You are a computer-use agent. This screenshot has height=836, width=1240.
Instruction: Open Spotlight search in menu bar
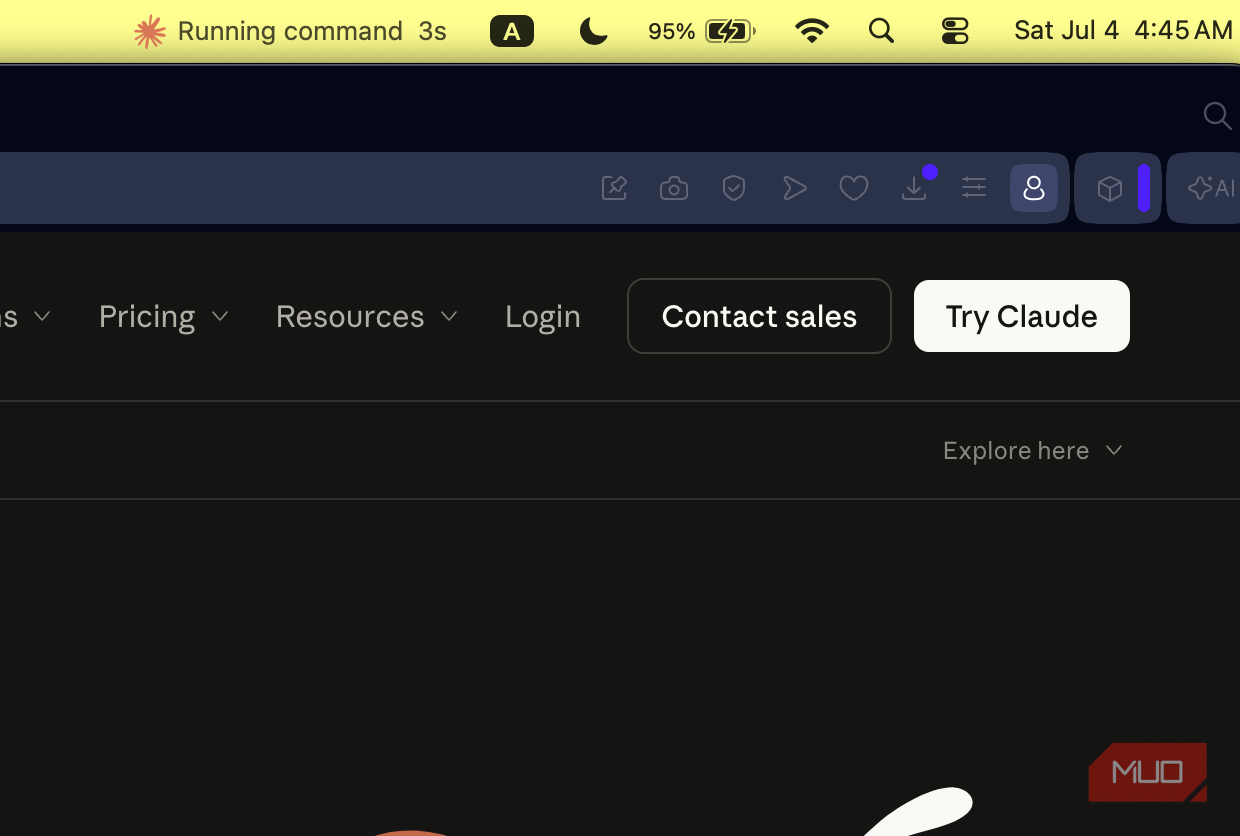point(881,32)
